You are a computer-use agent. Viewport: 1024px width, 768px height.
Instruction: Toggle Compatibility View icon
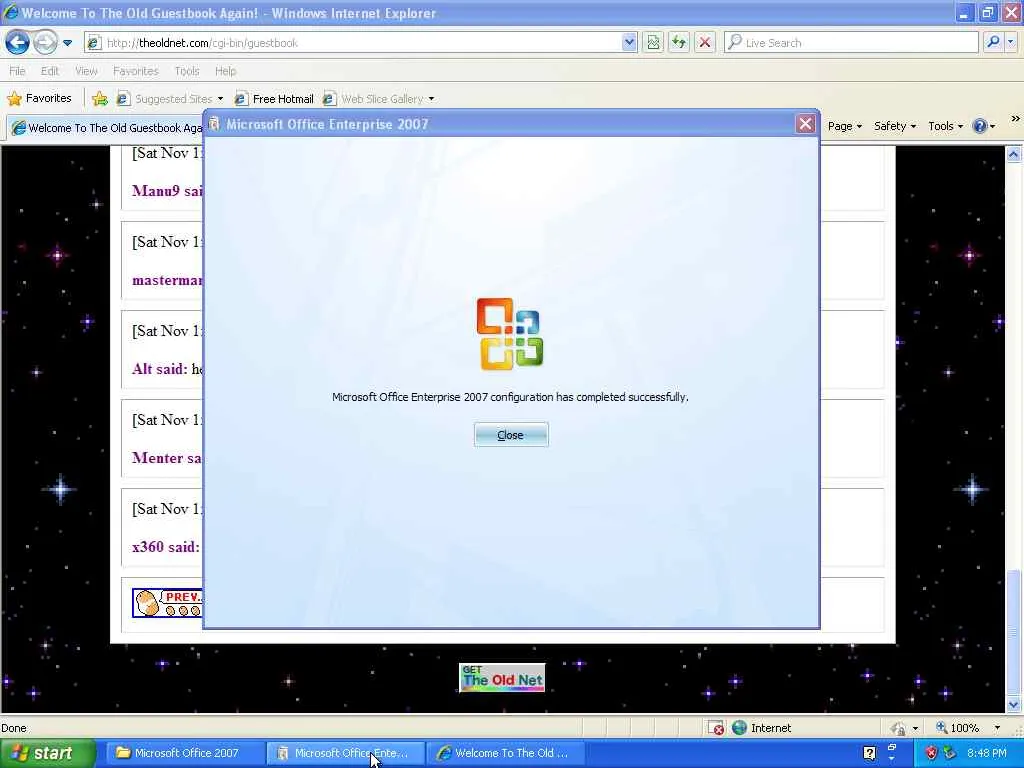653,43
